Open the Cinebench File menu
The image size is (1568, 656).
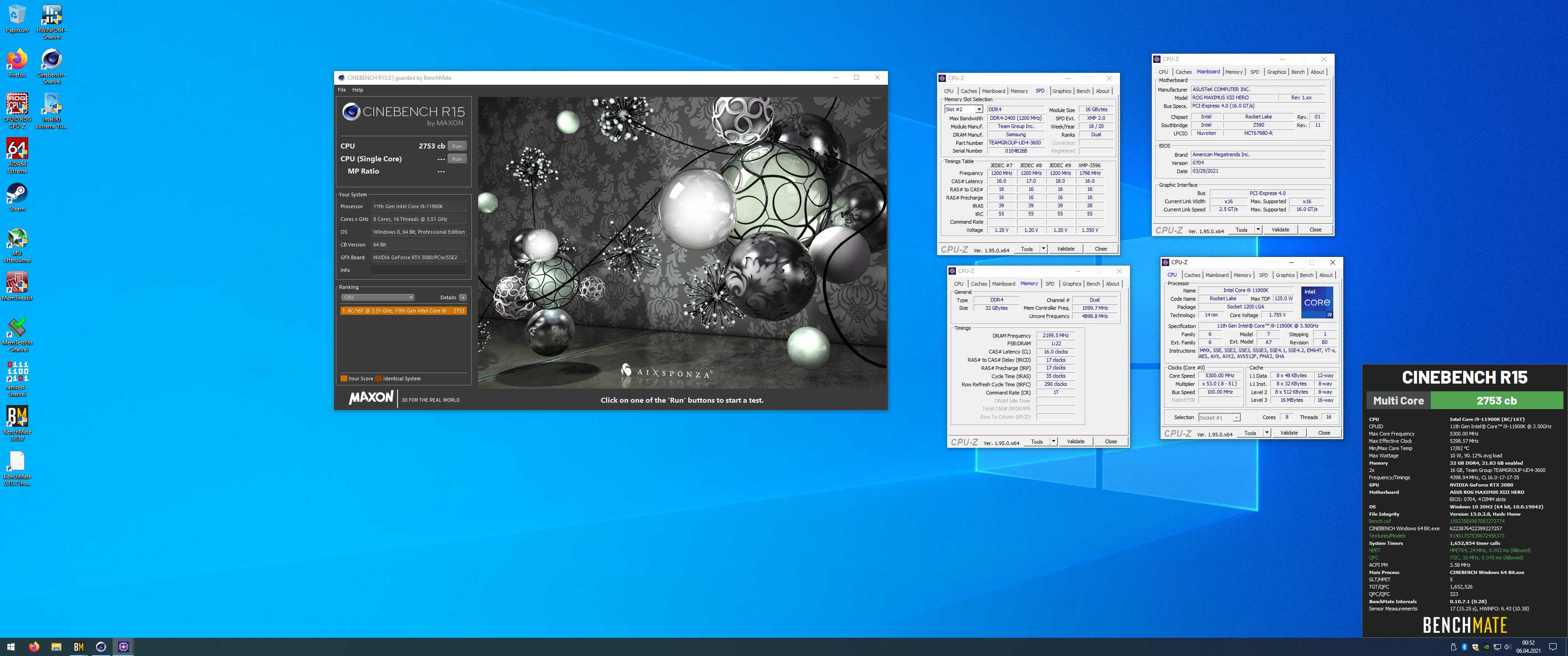(342, 90)
